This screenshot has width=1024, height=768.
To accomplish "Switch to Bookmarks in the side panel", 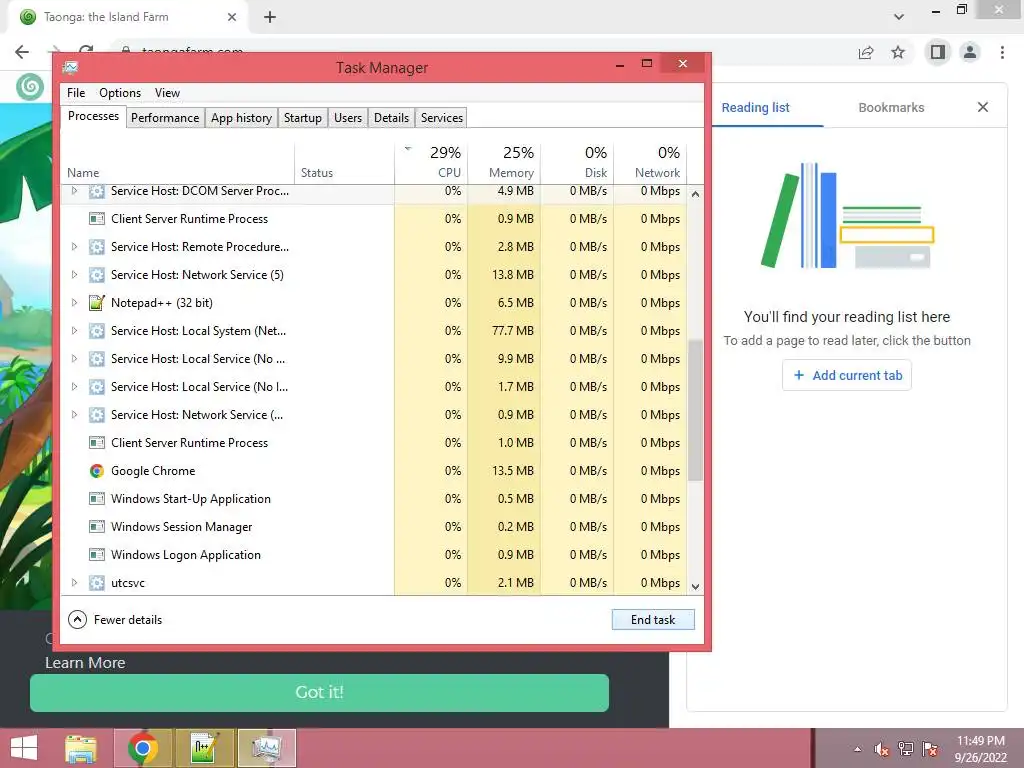I will point(891,108).
